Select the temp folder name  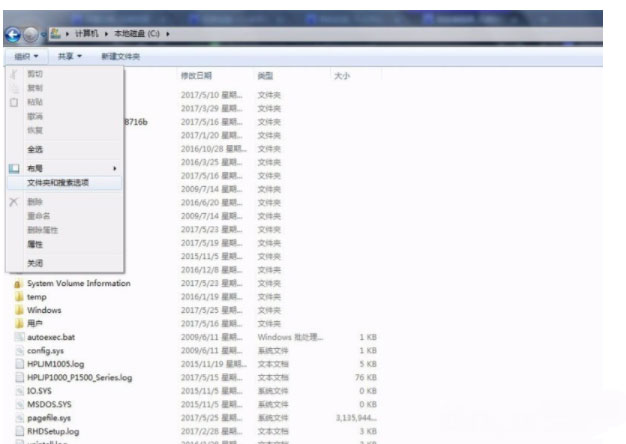(37, 297)
